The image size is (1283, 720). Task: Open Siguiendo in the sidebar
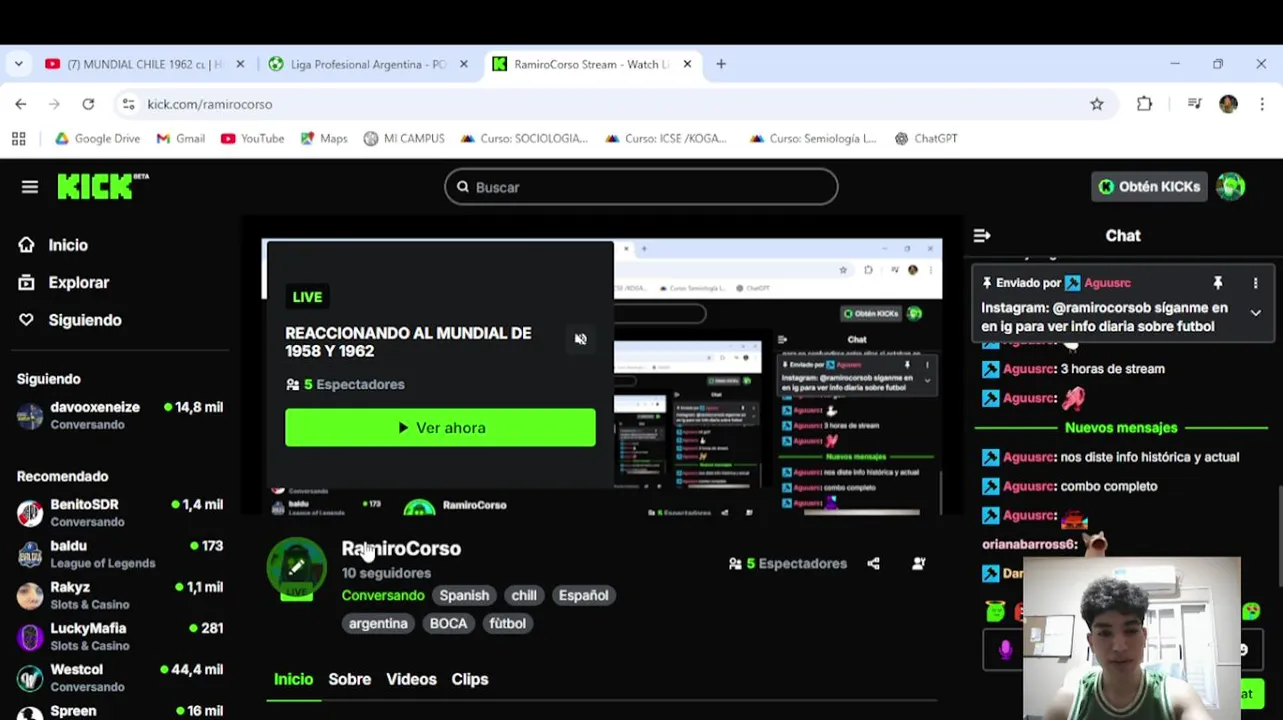[70, 320]
